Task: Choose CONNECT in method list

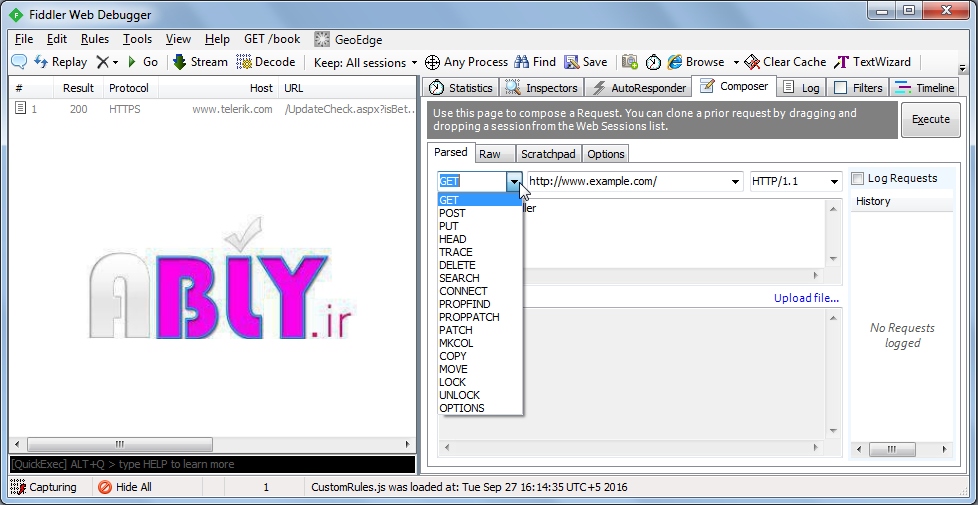Action: (x=480, y=291)
